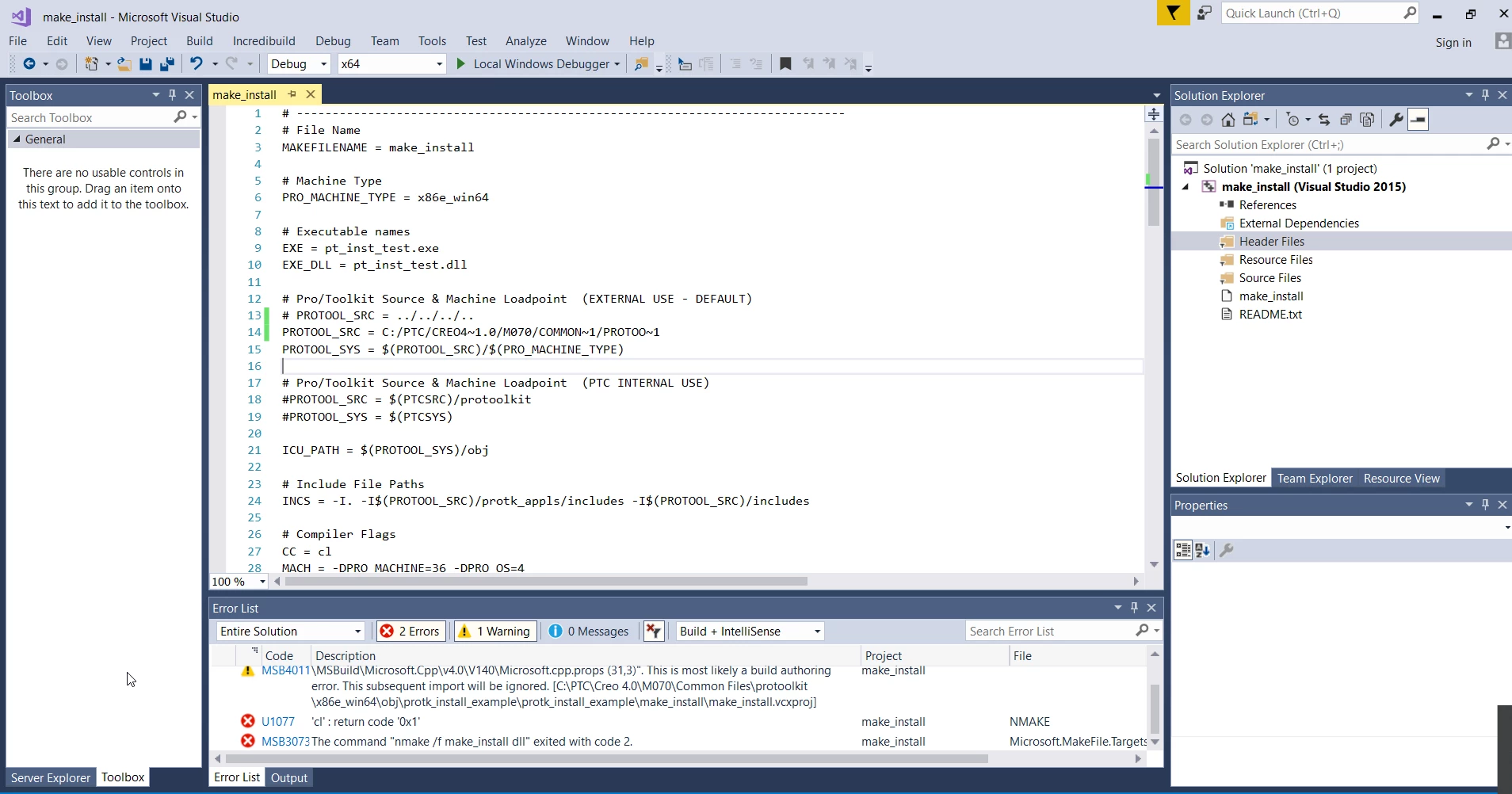The image size is (1512, 794).
Task: Toggle the 2 Errors filter
Action: (x=411, y=632)
